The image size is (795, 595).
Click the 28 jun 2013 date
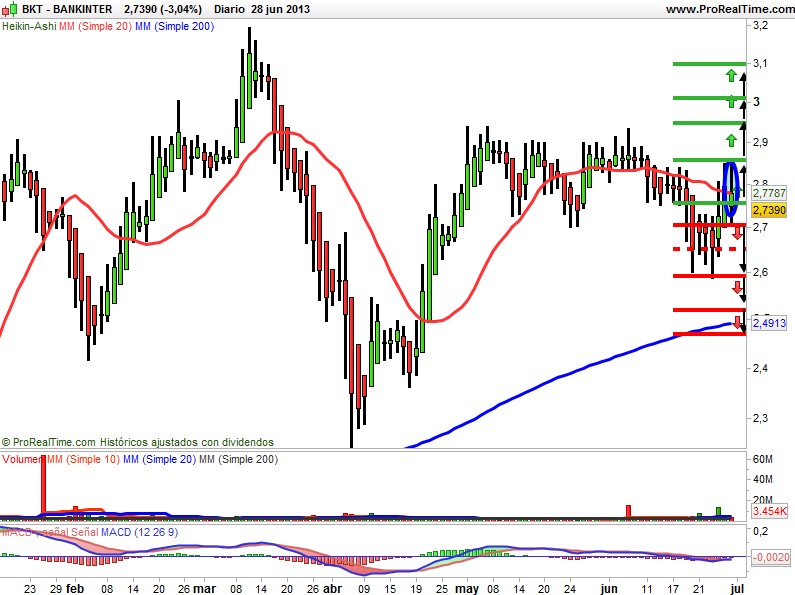(x=280, y=9)
